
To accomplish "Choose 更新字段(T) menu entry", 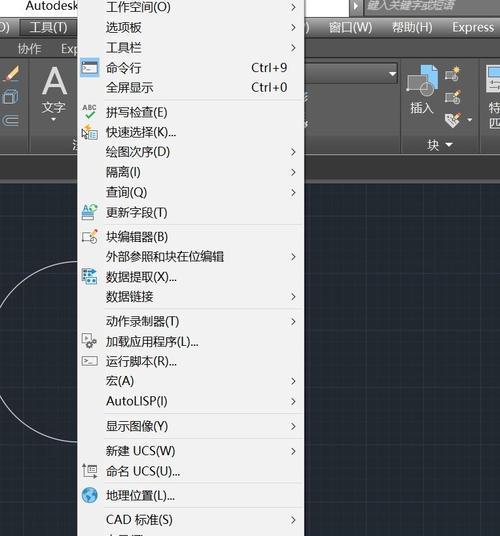I will tap(191, 213).
